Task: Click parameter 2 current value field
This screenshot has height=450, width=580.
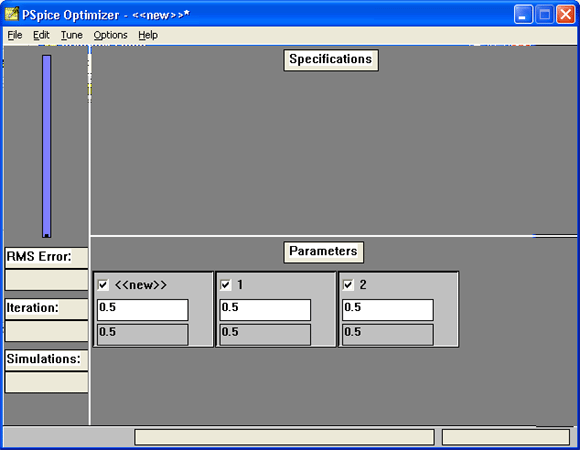Action: [387, 310]
